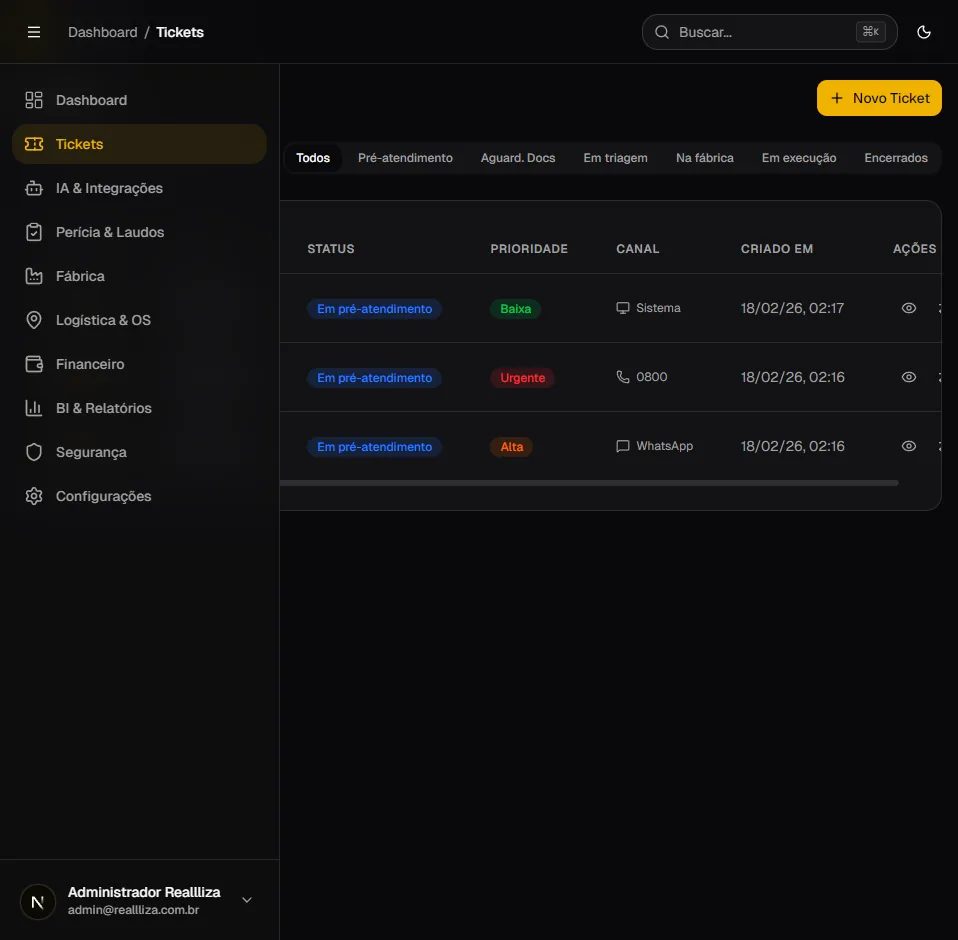Click the Alta priority badge
This screenshot has width=958, height=940.
point(511,447)
